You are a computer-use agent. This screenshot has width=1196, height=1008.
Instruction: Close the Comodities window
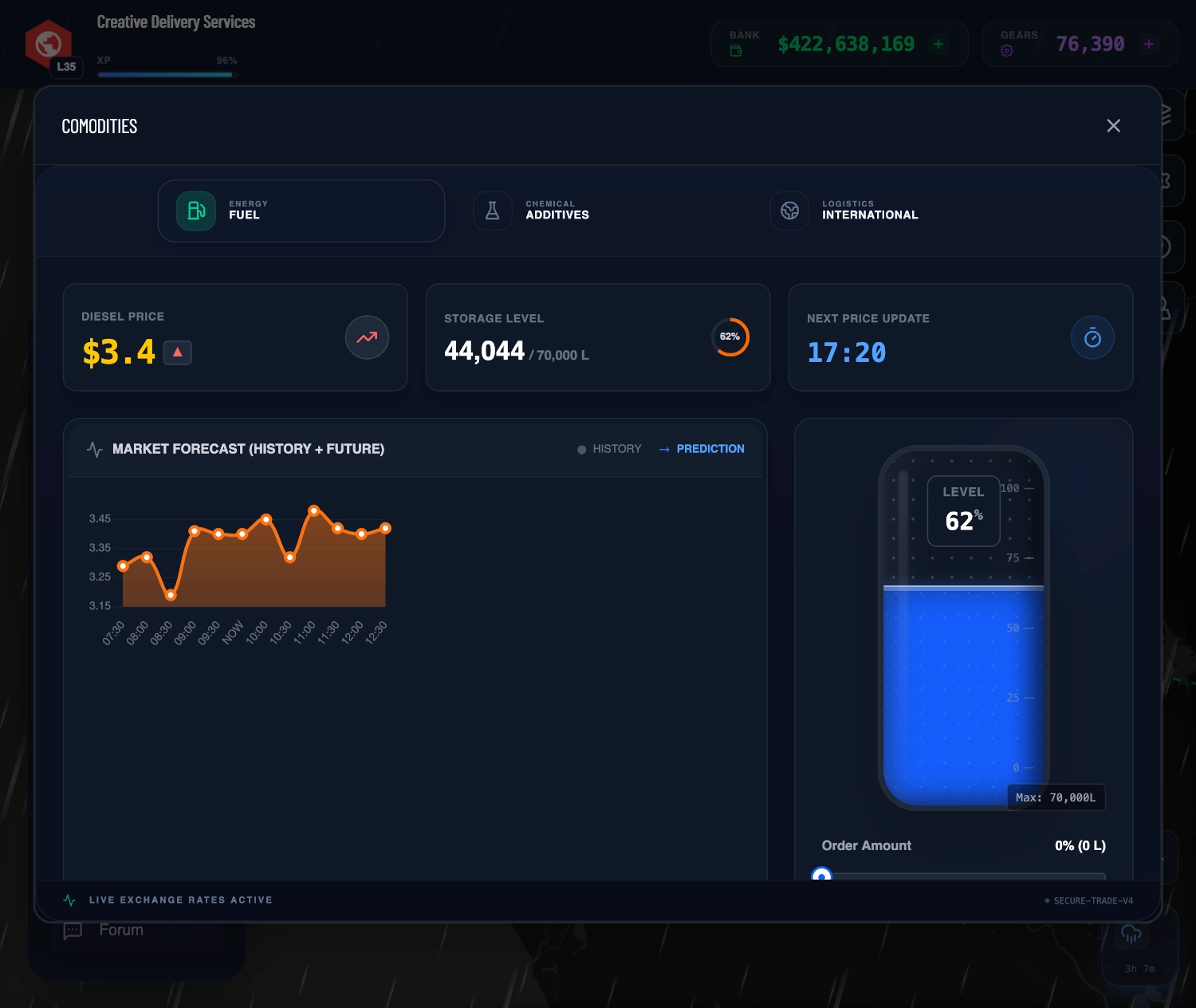point(1113,126)
